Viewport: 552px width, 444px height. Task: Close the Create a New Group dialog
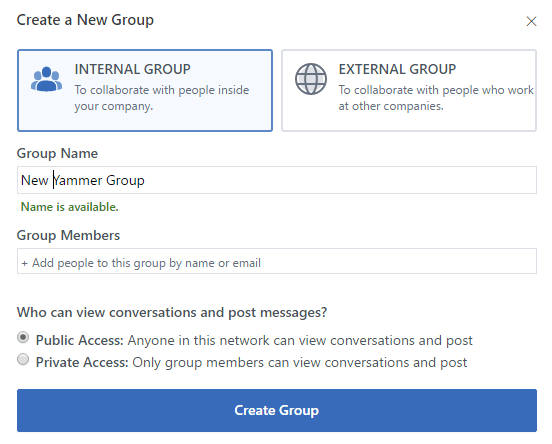[x=531, y=21]
